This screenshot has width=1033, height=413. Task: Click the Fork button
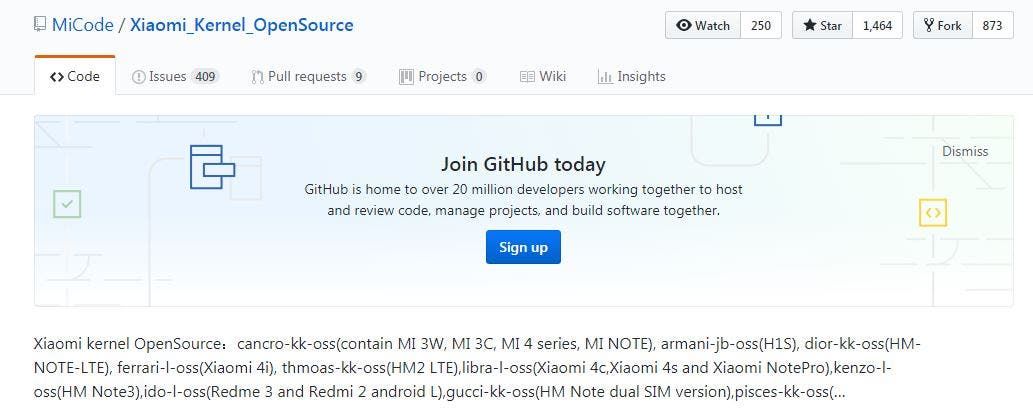pos(943,26)
